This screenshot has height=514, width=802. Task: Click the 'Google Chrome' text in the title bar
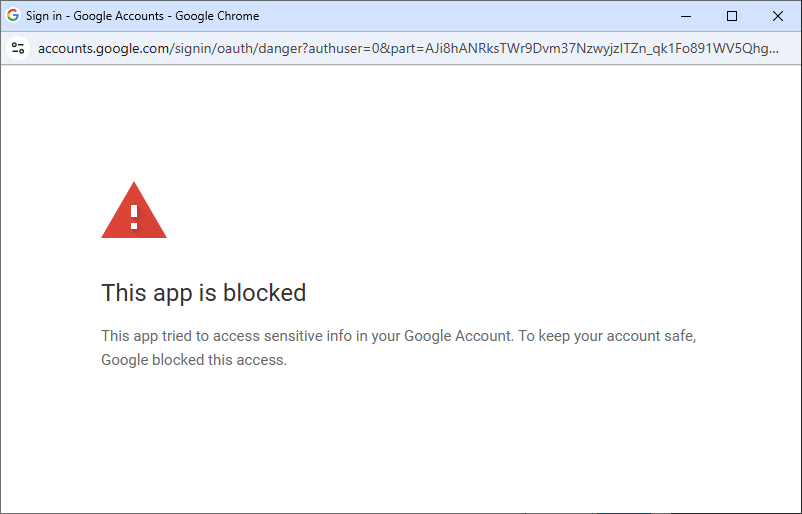pos(217,16)
